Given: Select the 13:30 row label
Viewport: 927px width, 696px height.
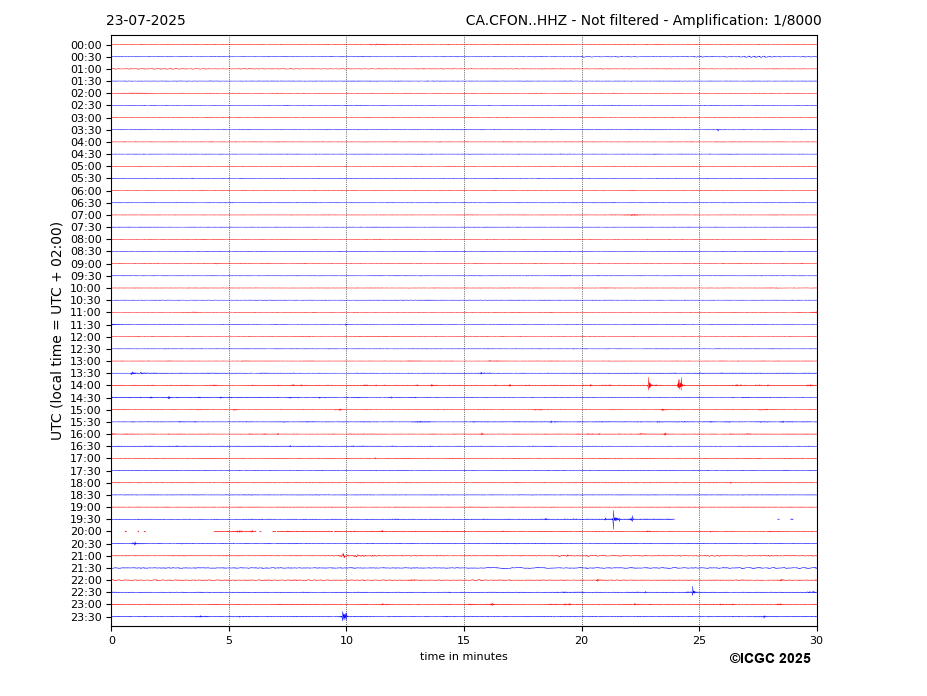Looking at the screenshot, I should click(x=86, y=374).
